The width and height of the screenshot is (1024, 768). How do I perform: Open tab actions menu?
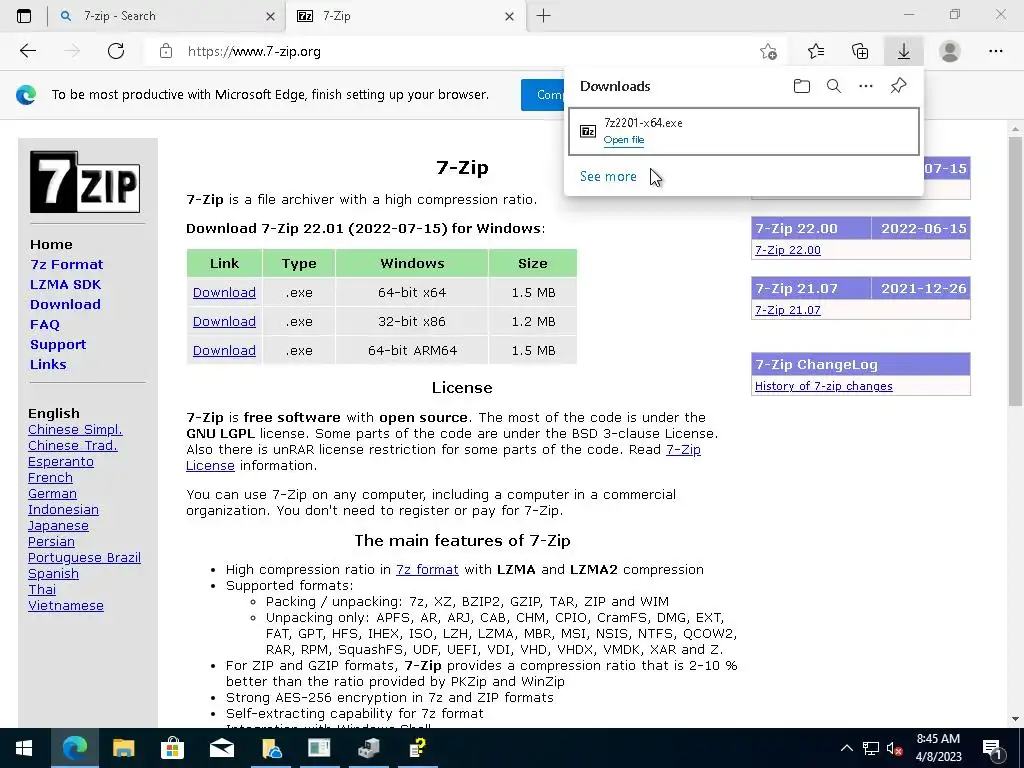[24, 16]
